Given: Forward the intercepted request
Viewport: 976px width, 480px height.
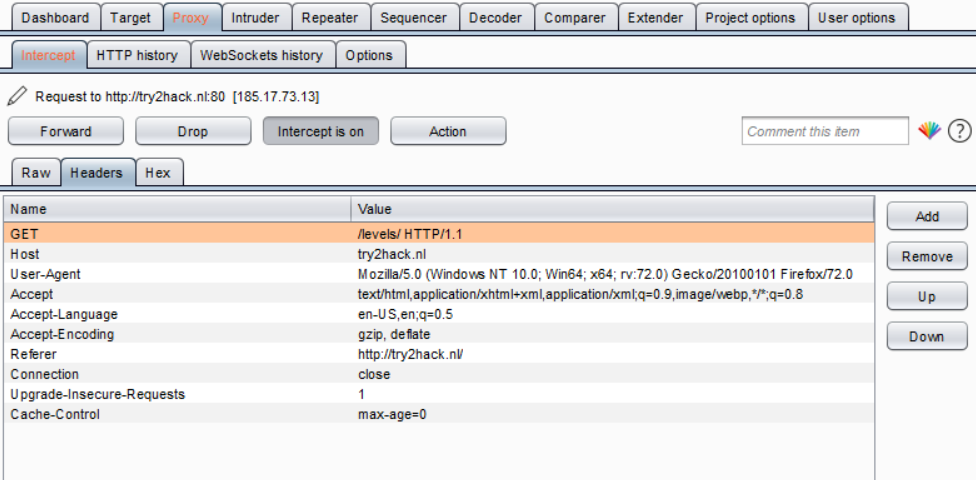Looking at the screenshot, I should click(65, 131).
